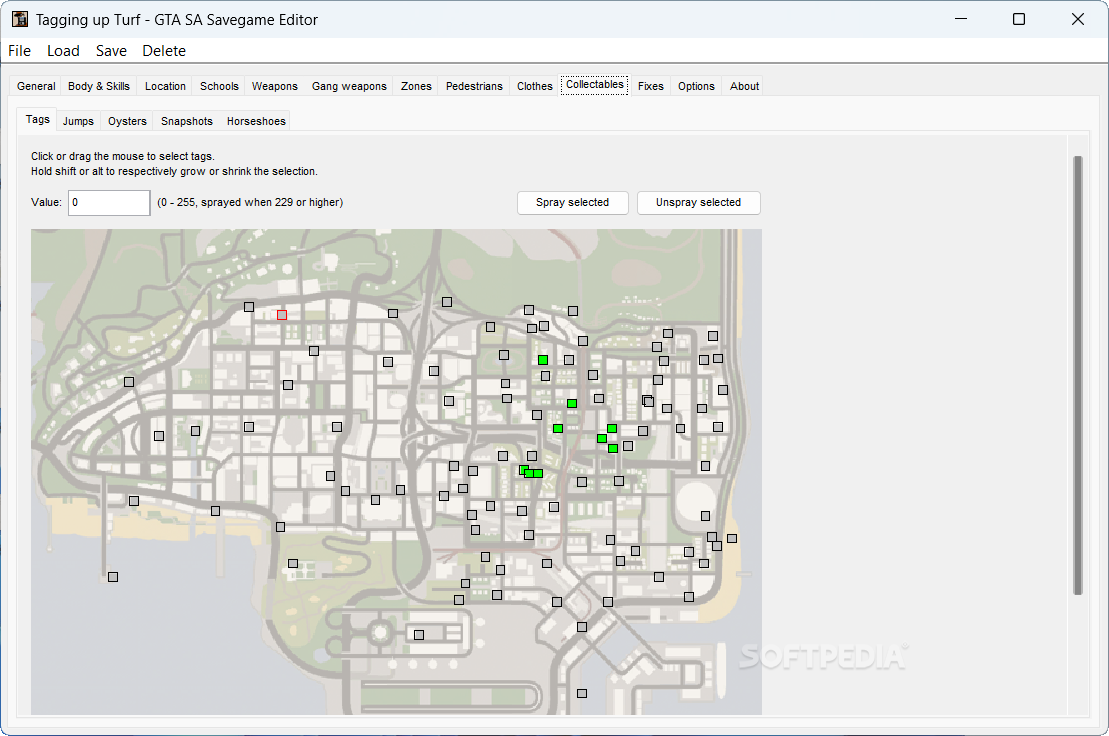Image resolution: width=1109 pixels, height=736 pixels.
Task: Minimize the Savegame Editor window
Action: [960, 19]
